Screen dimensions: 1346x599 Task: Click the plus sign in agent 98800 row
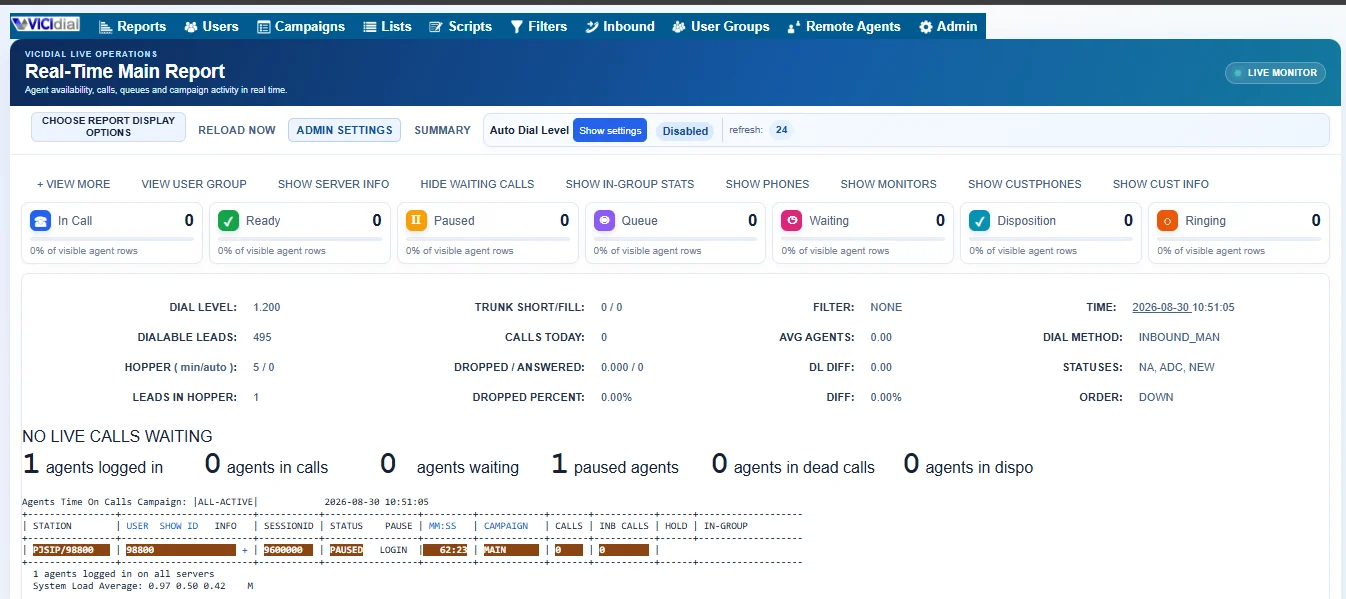pos(244,550)
